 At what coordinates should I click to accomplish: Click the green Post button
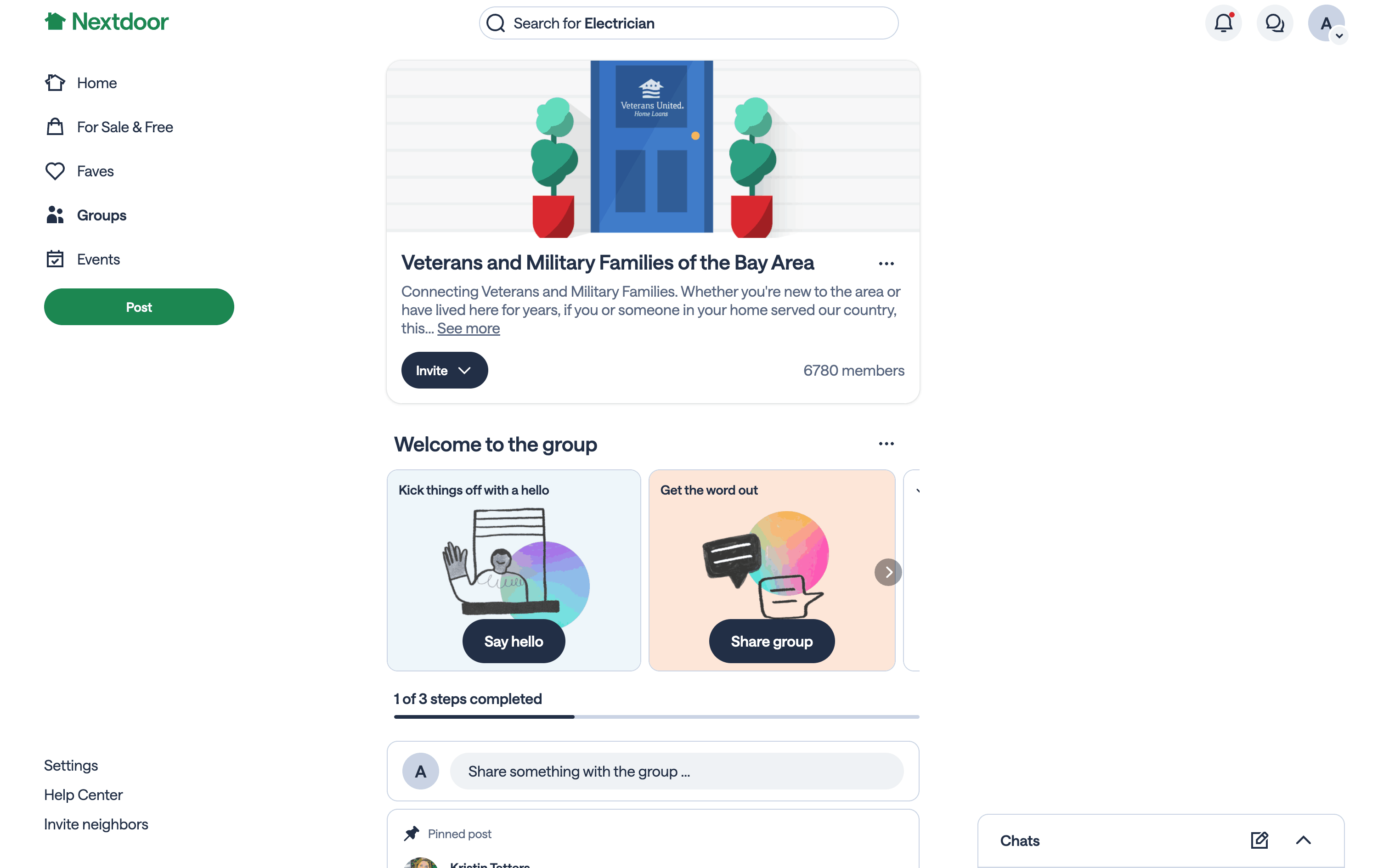coord(139,307)
